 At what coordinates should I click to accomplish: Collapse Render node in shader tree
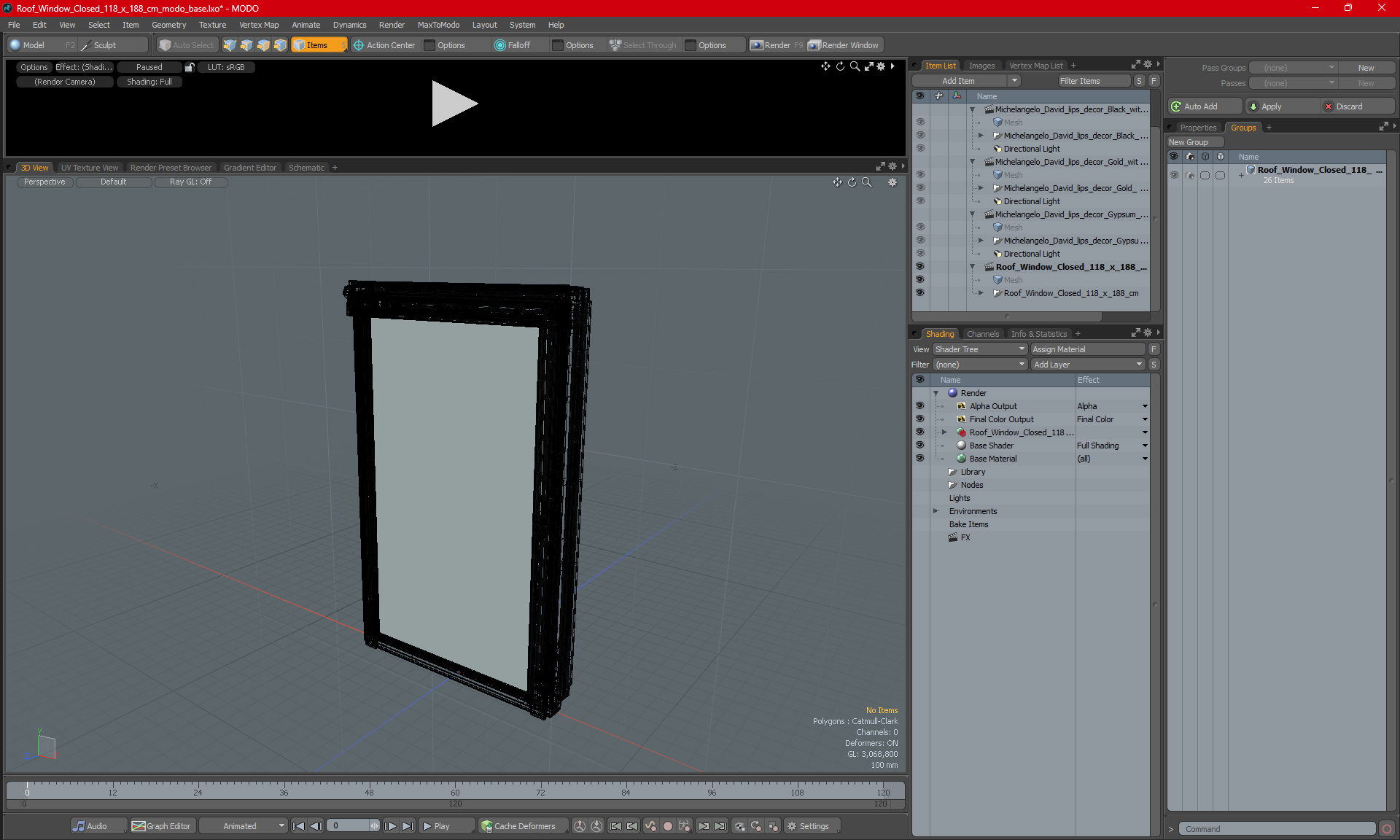click(936, 393)
